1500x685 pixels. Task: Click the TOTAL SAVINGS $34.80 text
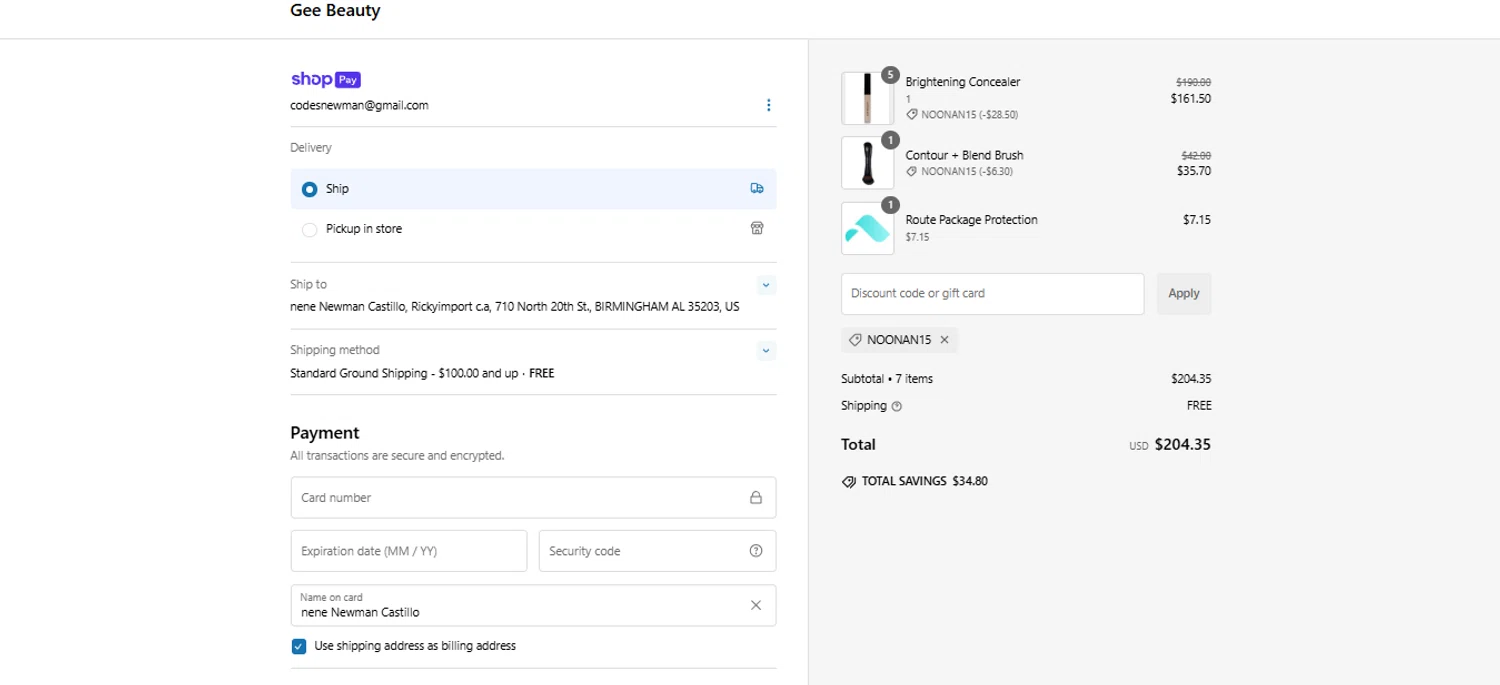924,481
